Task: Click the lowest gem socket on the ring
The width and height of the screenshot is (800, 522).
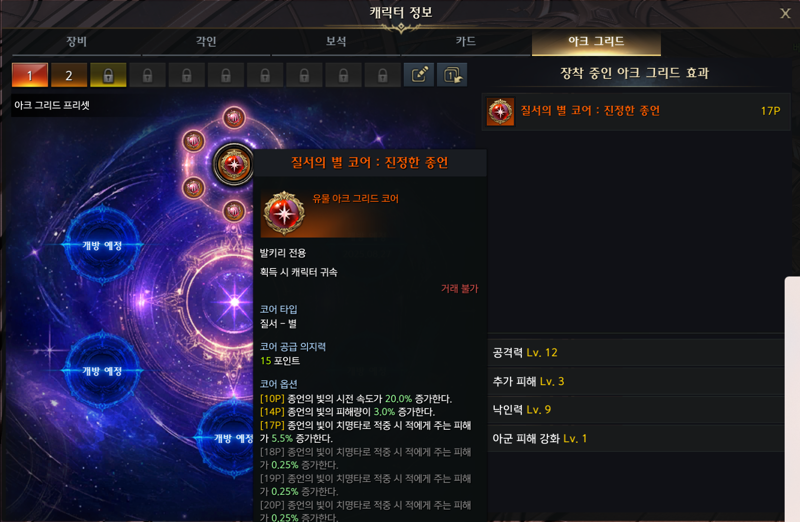Action: click(x=234, y=210)
